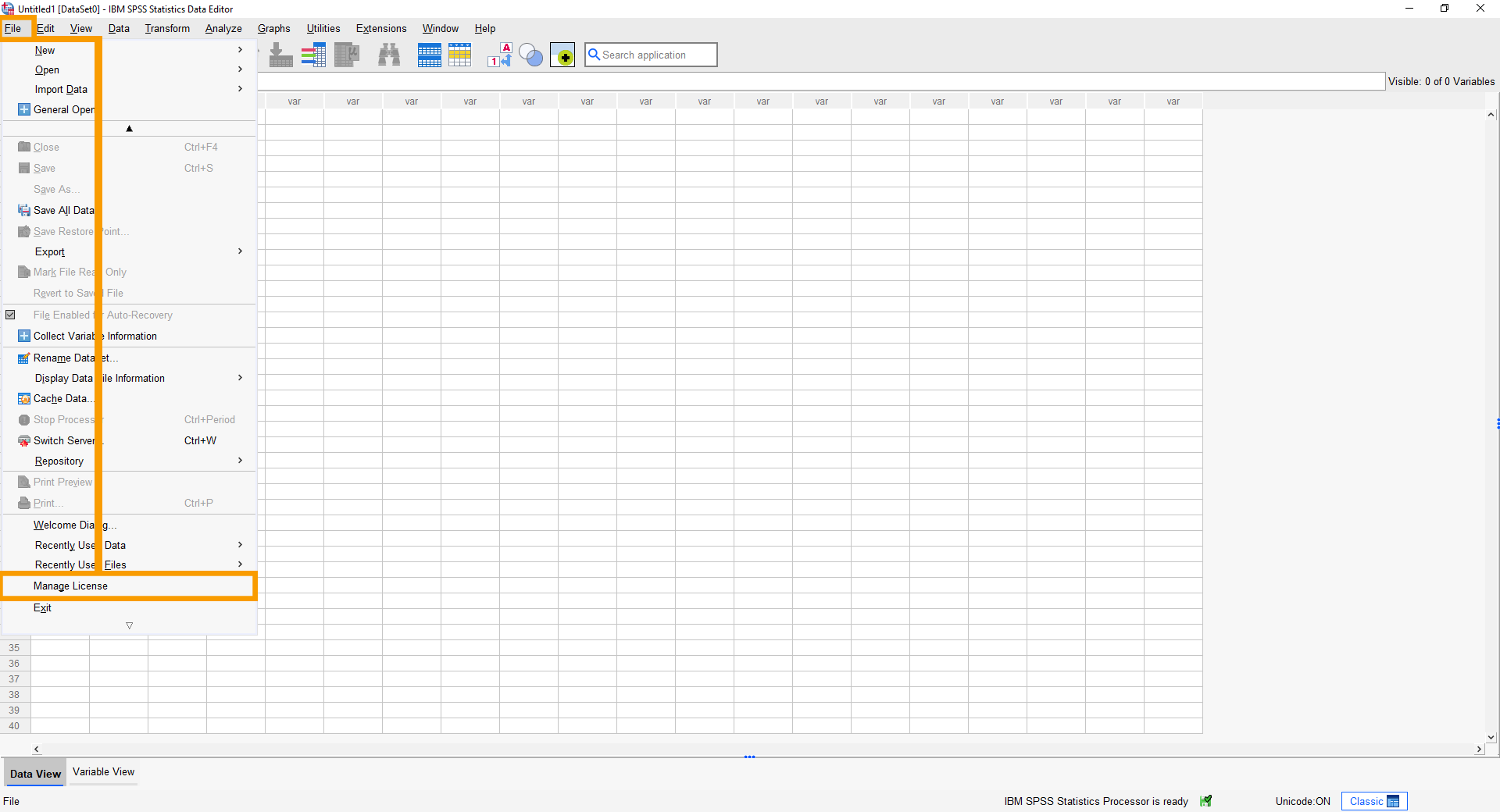Click the Run Descriptive Statistics toolbar icon
Viewport: 1500px width, 812px height.
click(347, 55)
